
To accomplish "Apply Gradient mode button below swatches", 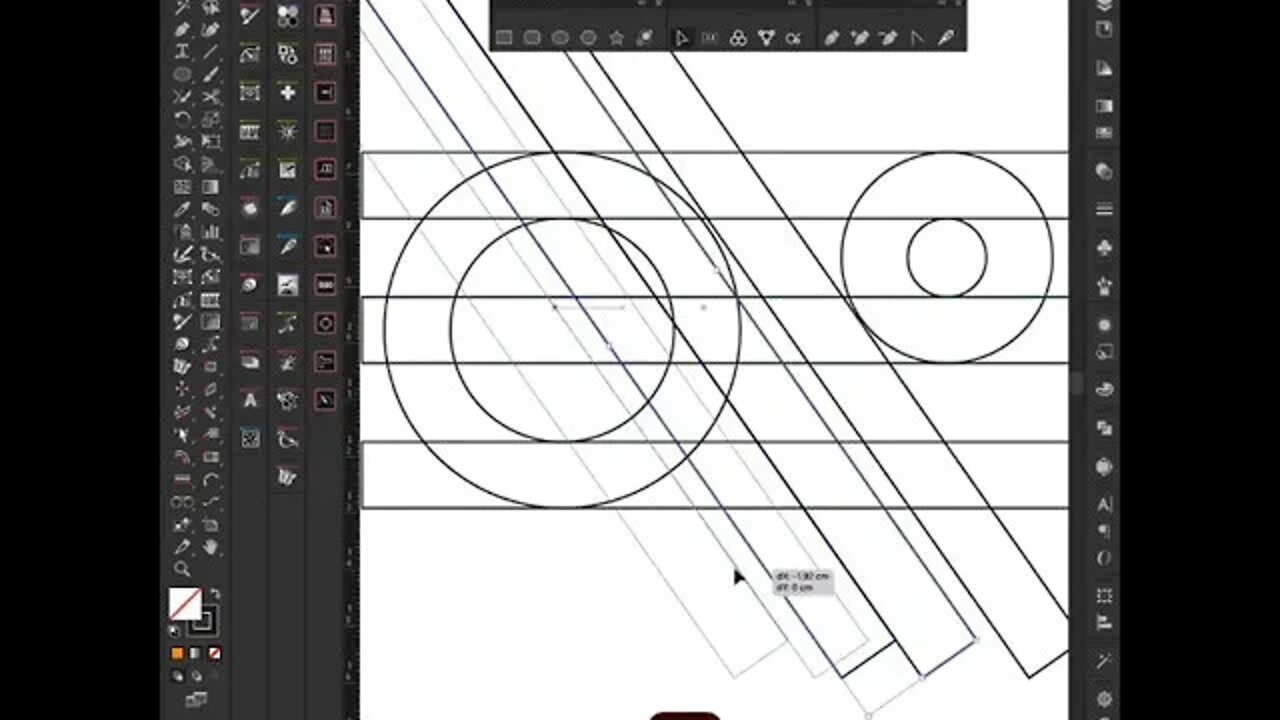I will tap(195, 653).
